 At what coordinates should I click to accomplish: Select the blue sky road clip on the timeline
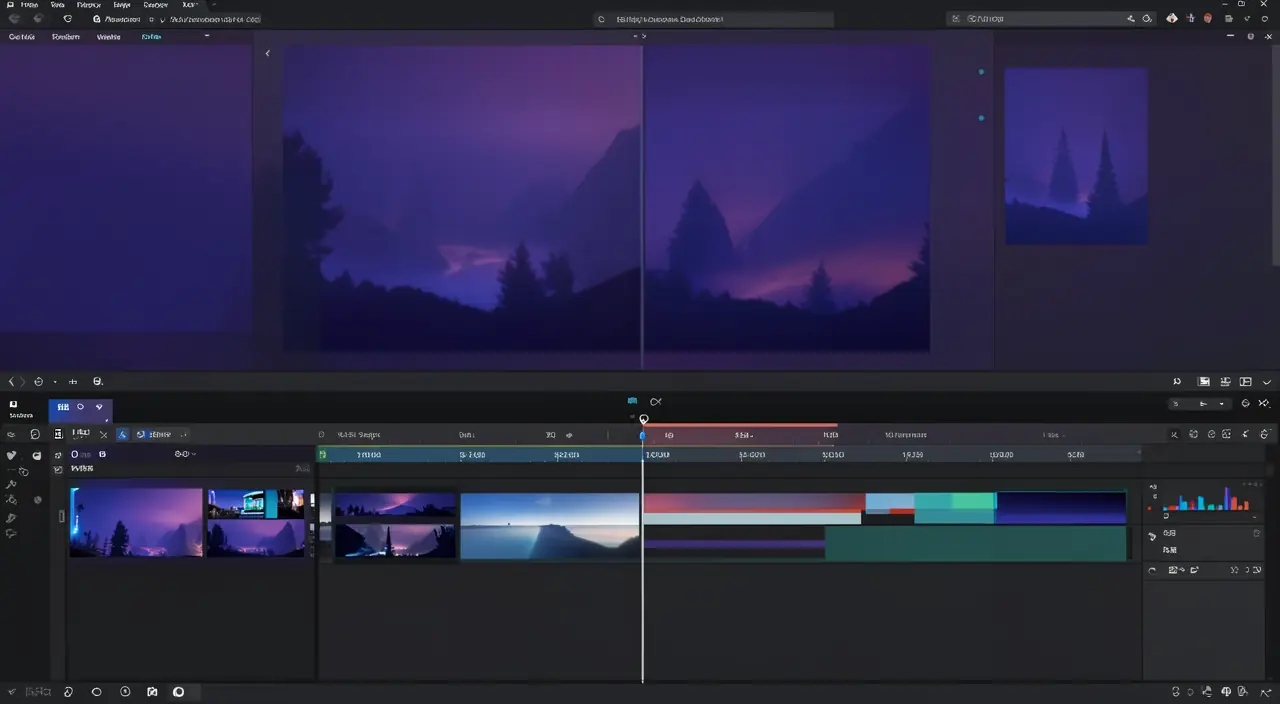pyautogui.click(x=549, y=526)
